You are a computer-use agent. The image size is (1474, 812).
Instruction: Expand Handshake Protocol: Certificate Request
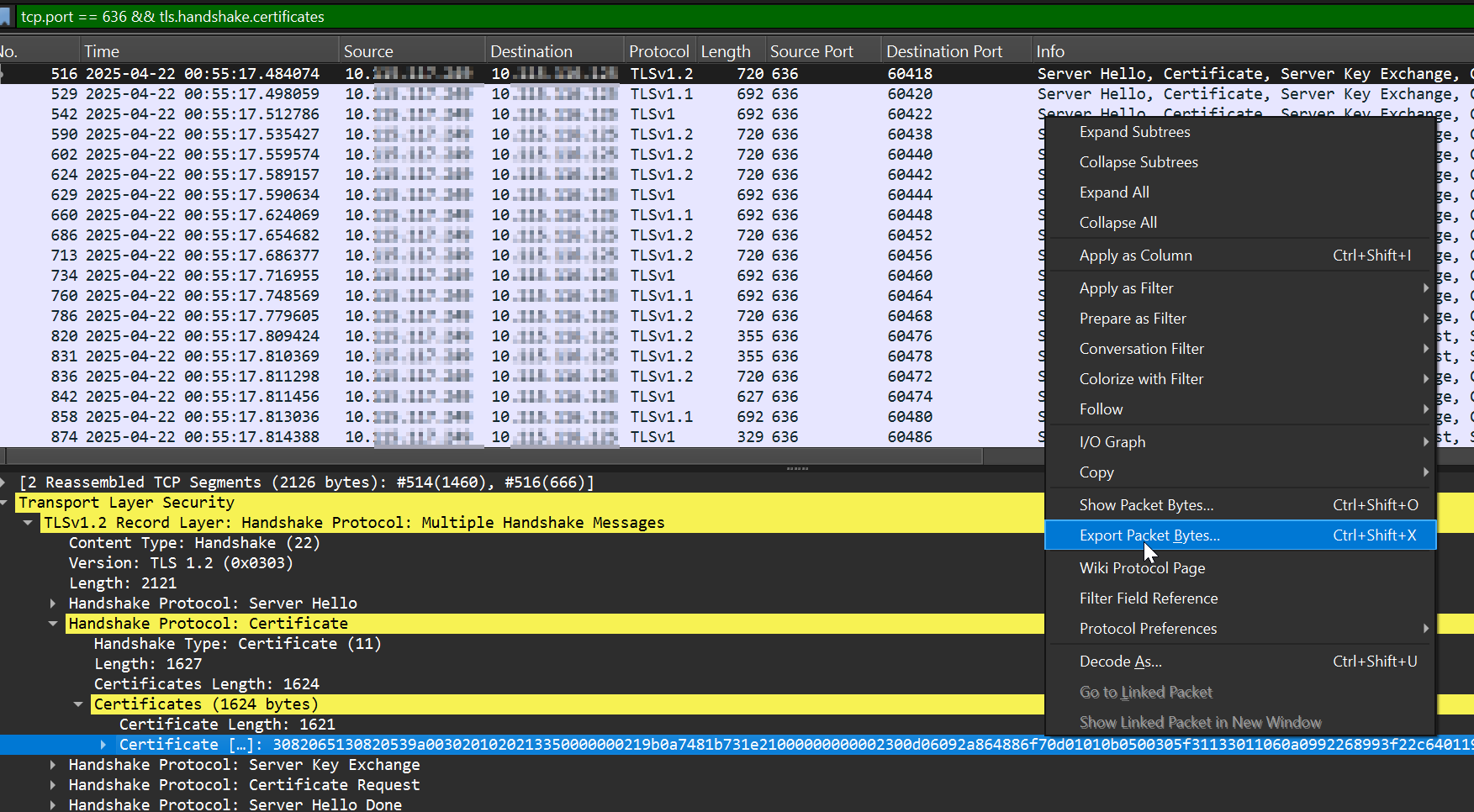pyautogui.click(x=52, y=784)
